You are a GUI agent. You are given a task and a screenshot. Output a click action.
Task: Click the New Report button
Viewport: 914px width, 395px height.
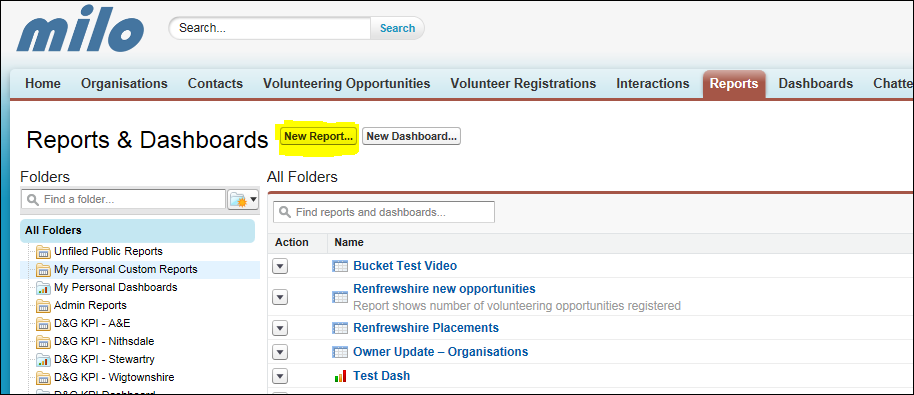(319, 136)
